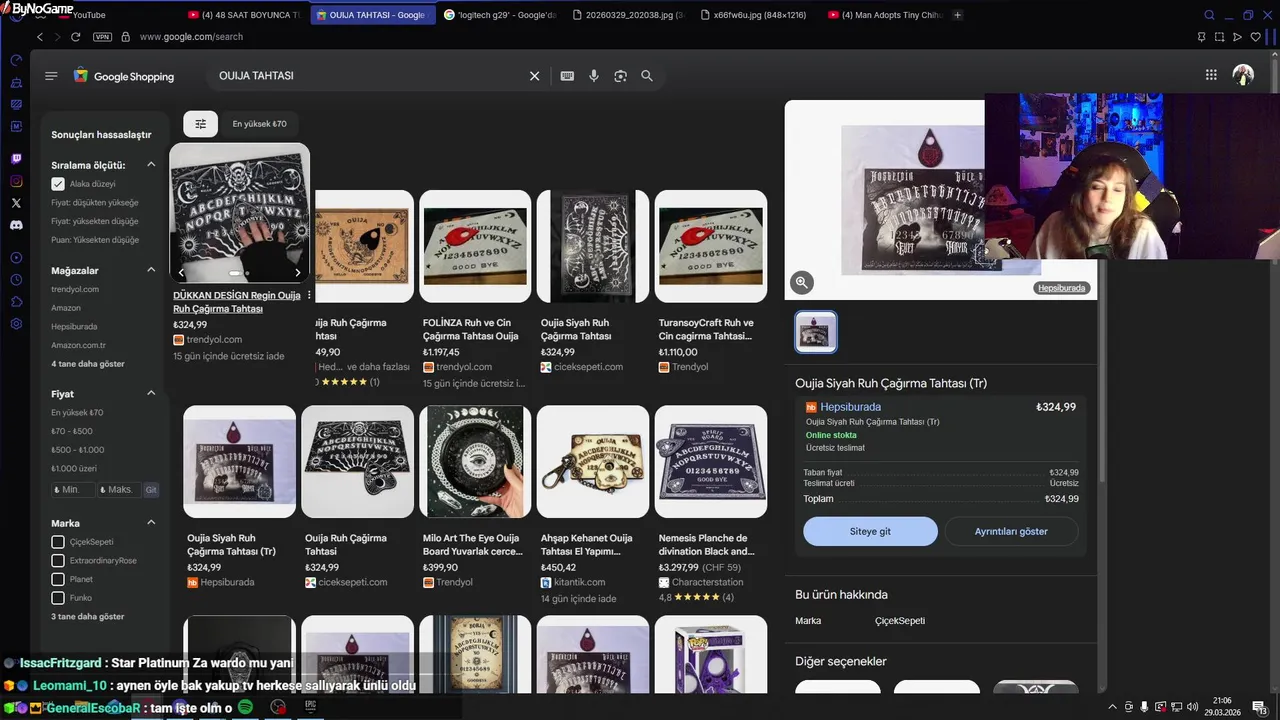The image size is (1280, 720).
Task: Switch to the Man Adopts Tiny Chihuahua tab
Action: [884, 15]
